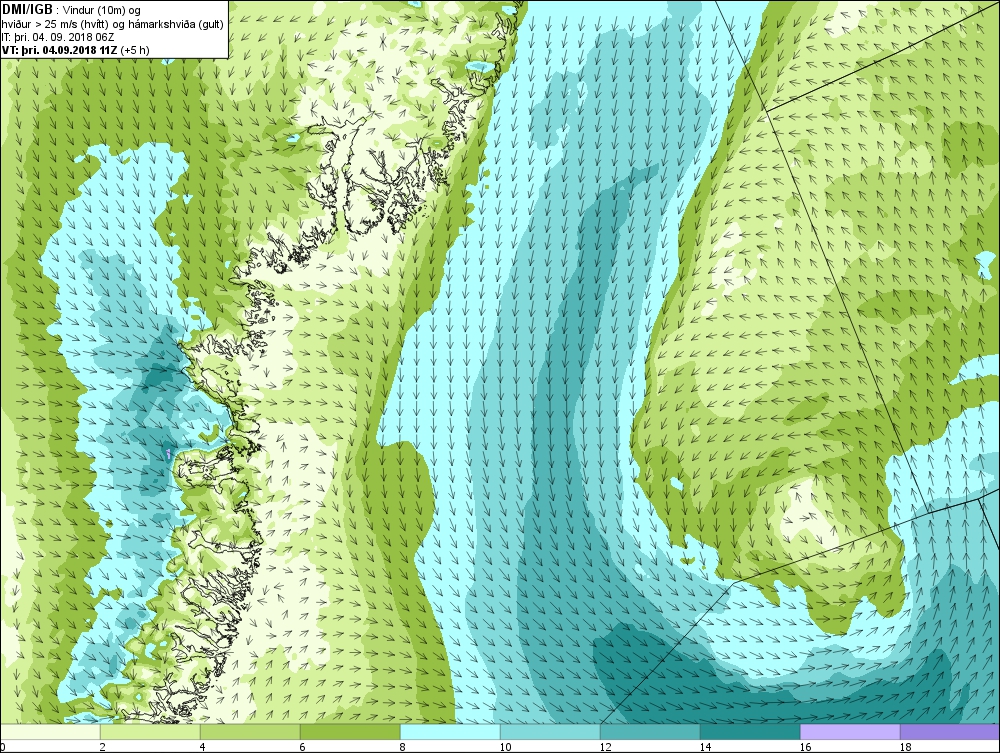Click the purple swatch above 18 m/s
Viewport: 1000px width, 753px height.
click(950, 732)
